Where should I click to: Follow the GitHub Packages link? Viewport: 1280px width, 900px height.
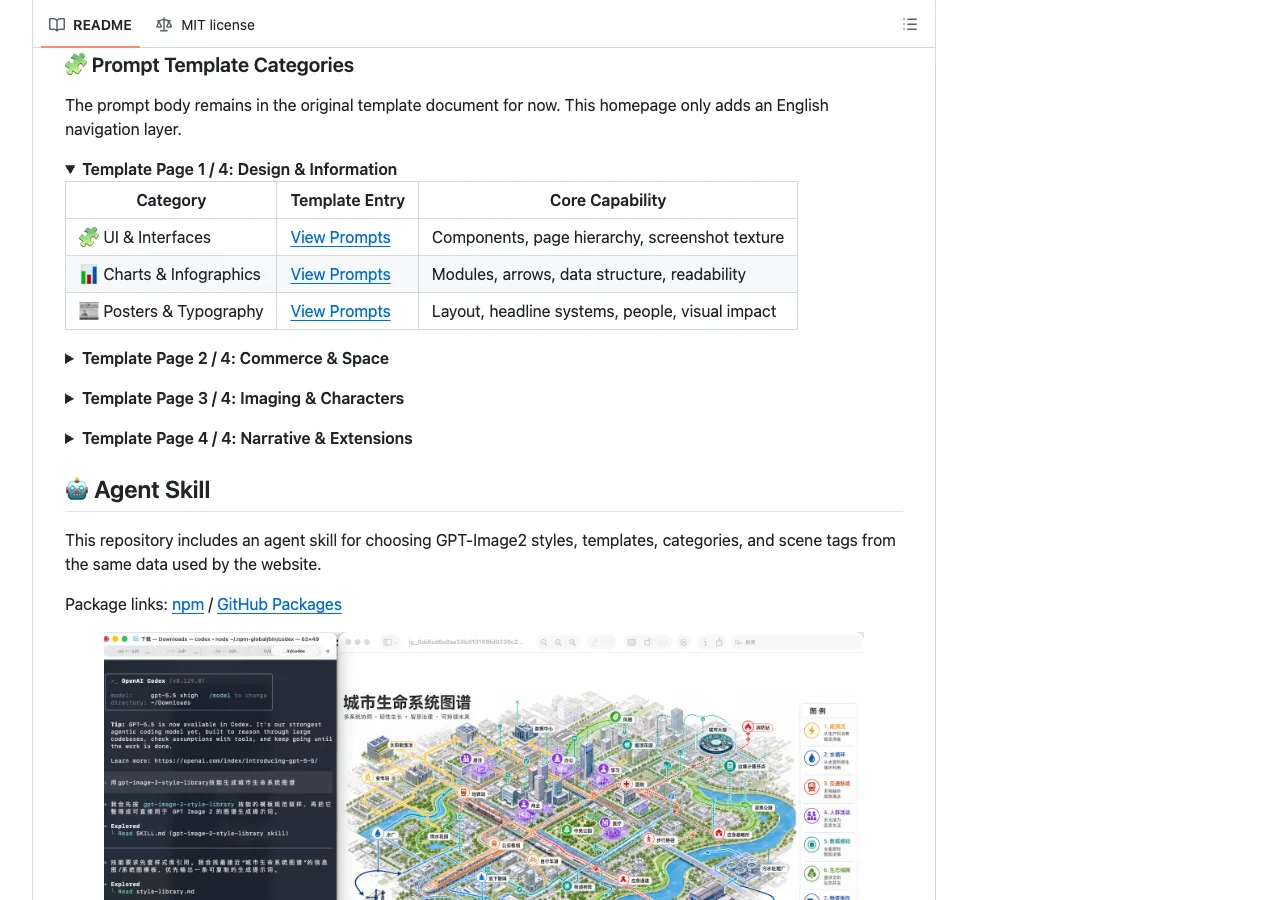(279, 604)
